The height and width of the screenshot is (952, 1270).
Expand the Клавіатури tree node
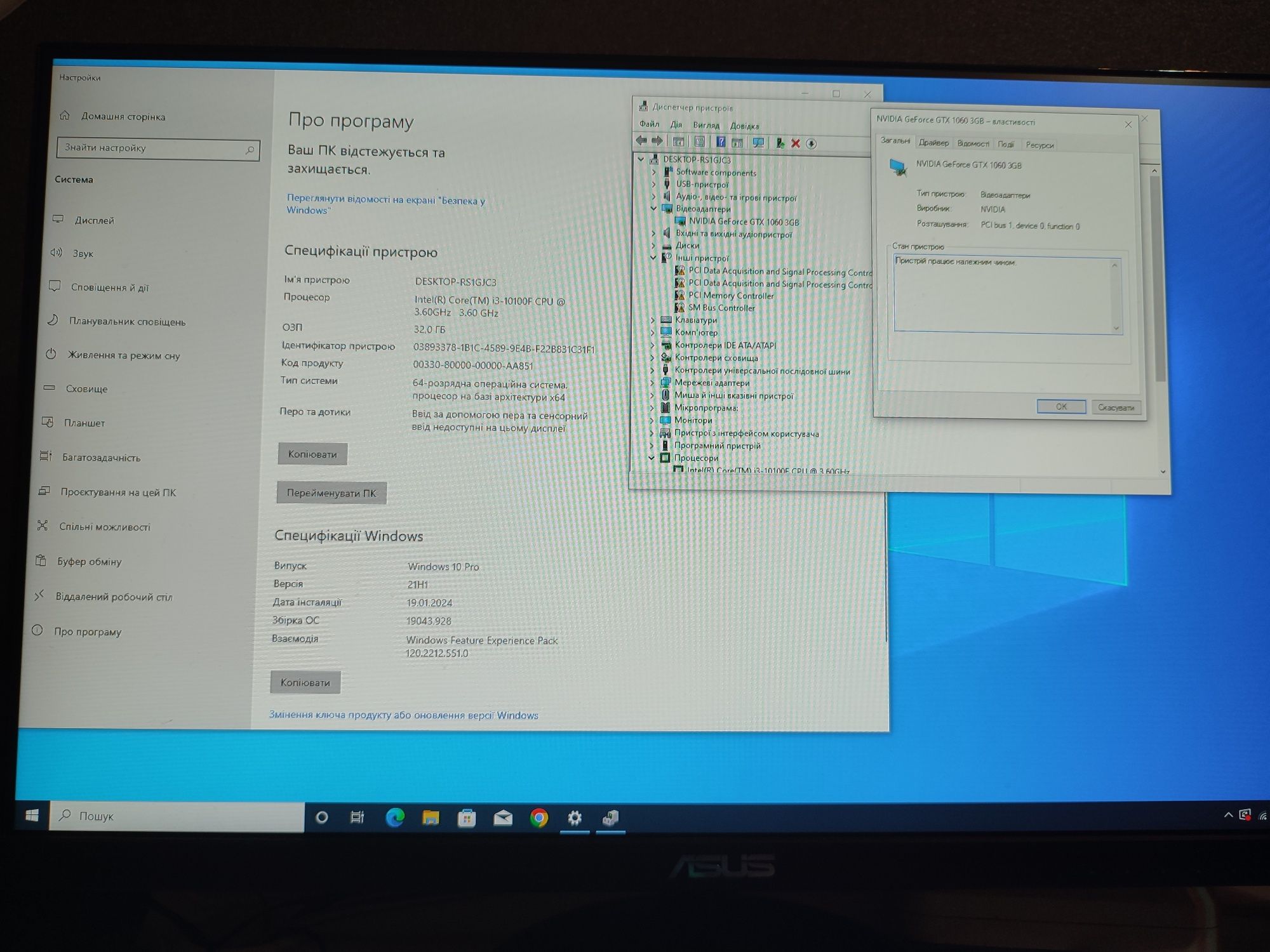point(652,320)
